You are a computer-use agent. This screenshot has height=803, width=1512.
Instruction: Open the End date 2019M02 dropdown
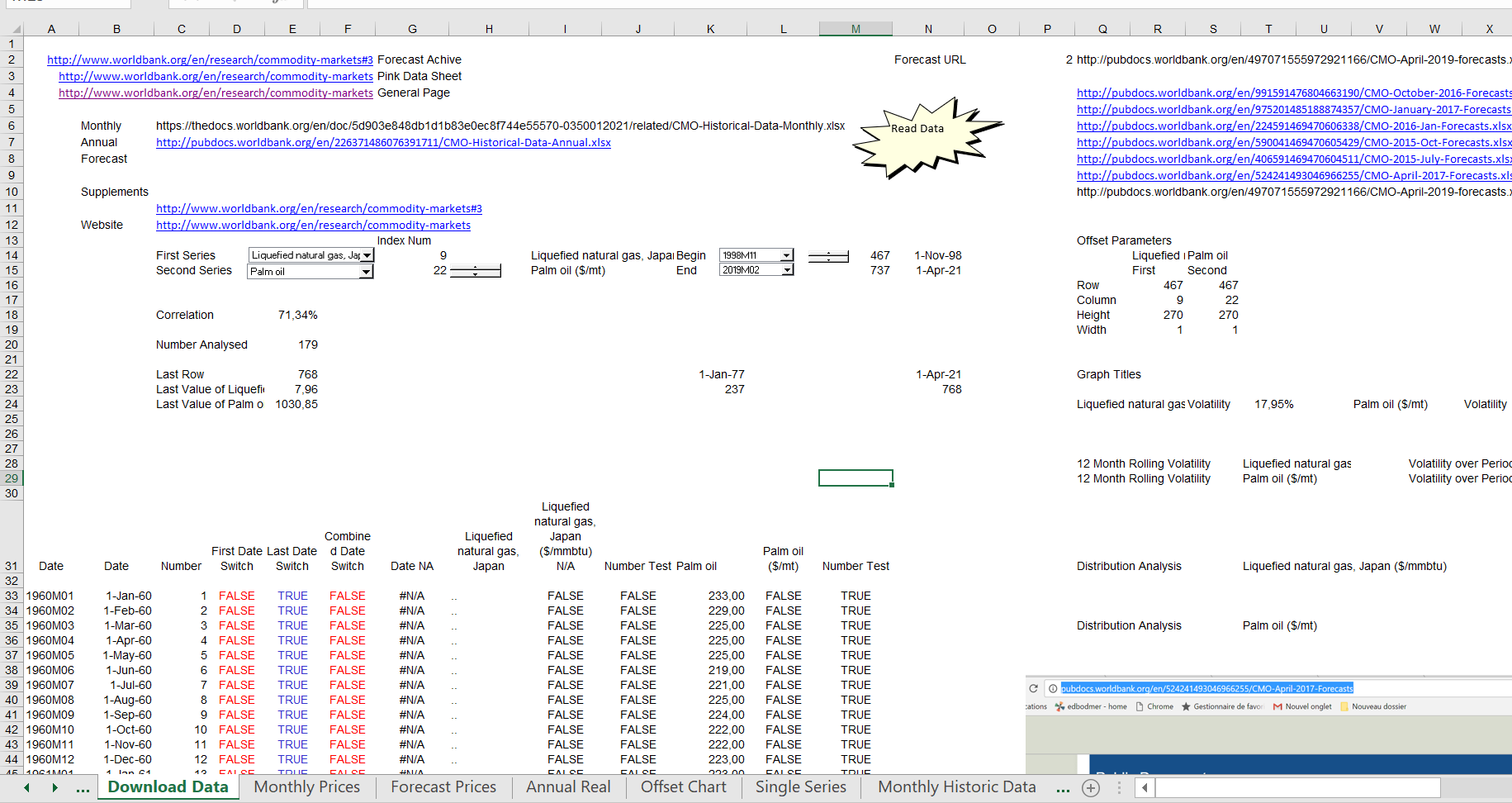(785, 269)
